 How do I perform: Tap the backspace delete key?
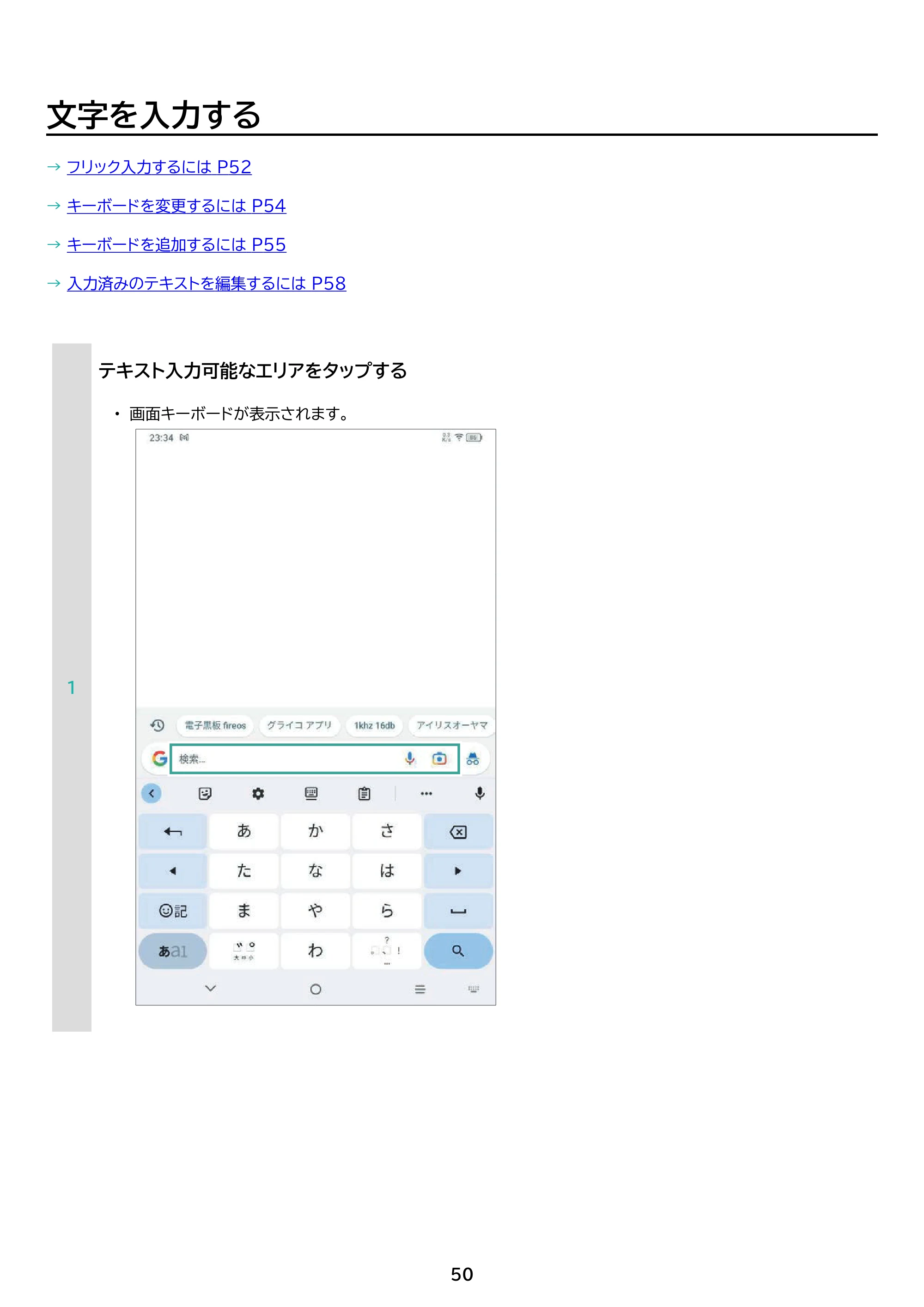pos(458,832)
